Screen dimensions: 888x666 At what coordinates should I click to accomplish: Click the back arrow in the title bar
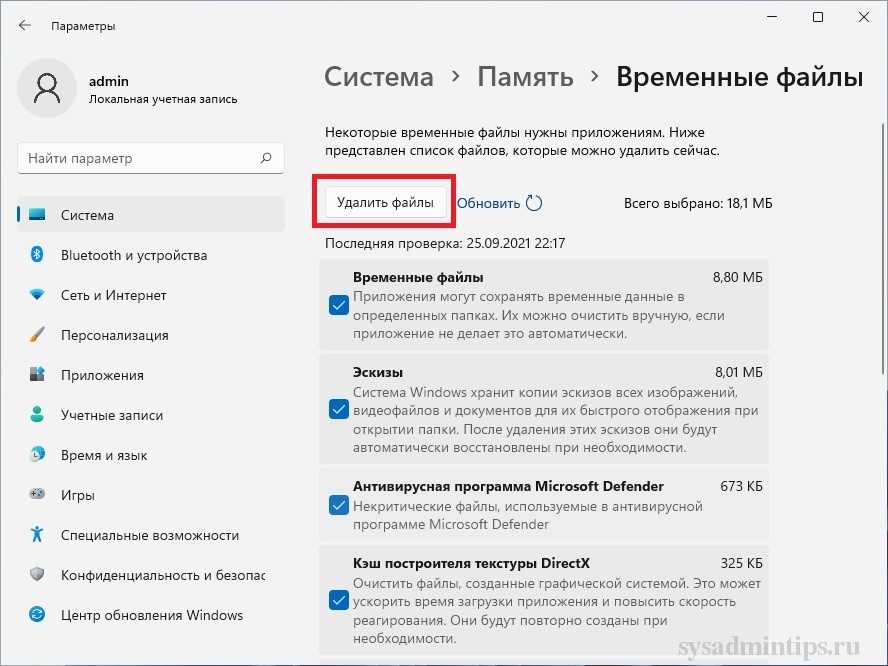tap(25, 25)
